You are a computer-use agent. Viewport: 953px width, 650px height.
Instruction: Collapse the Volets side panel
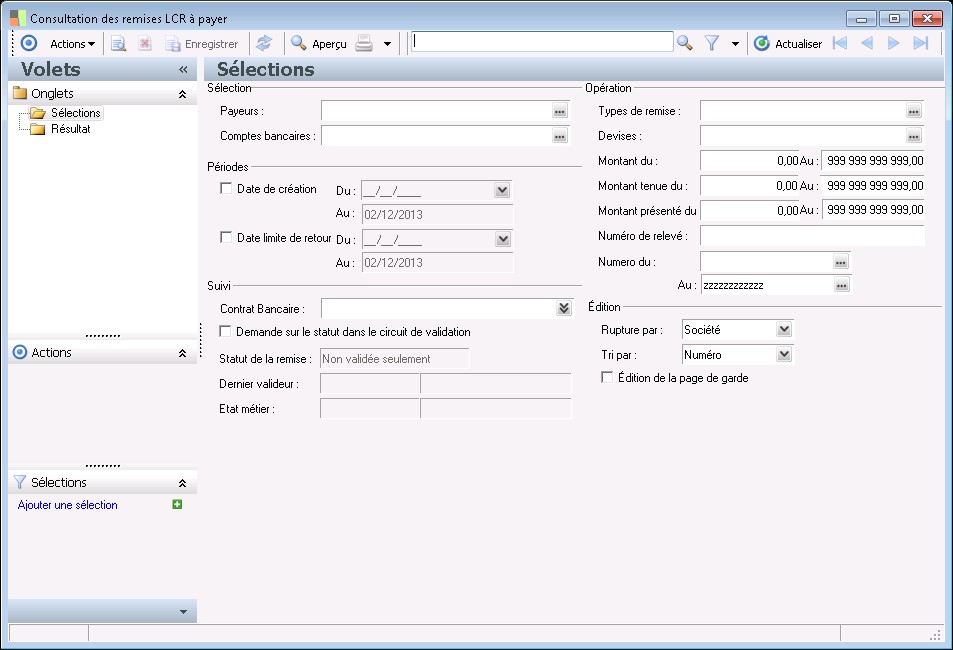tap(183, 70)
